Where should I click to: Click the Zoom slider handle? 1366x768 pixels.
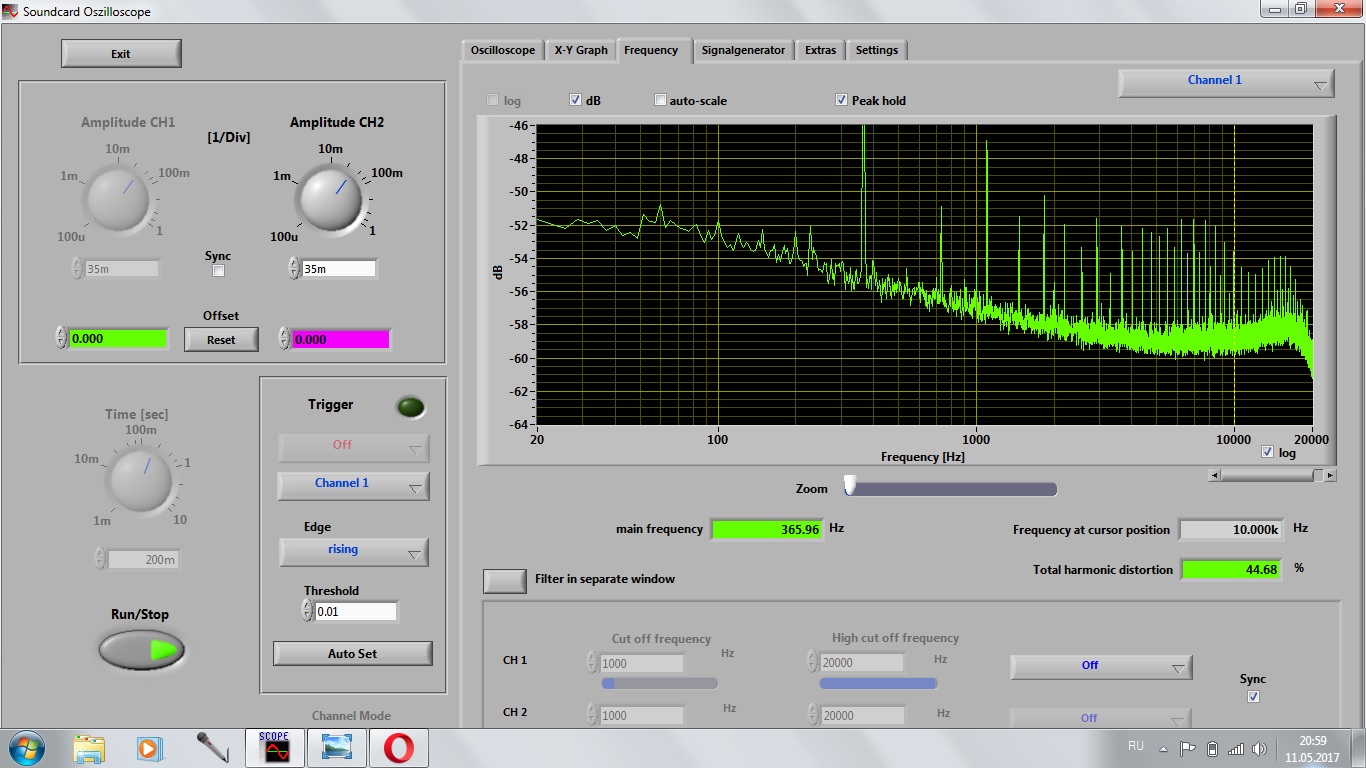click(850, 486)
